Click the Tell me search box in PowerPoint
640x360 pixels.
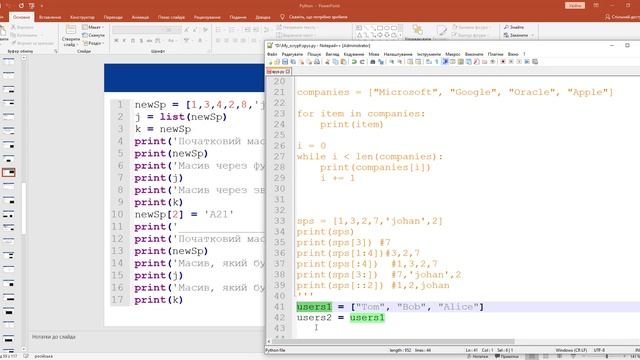pos(314,17)
